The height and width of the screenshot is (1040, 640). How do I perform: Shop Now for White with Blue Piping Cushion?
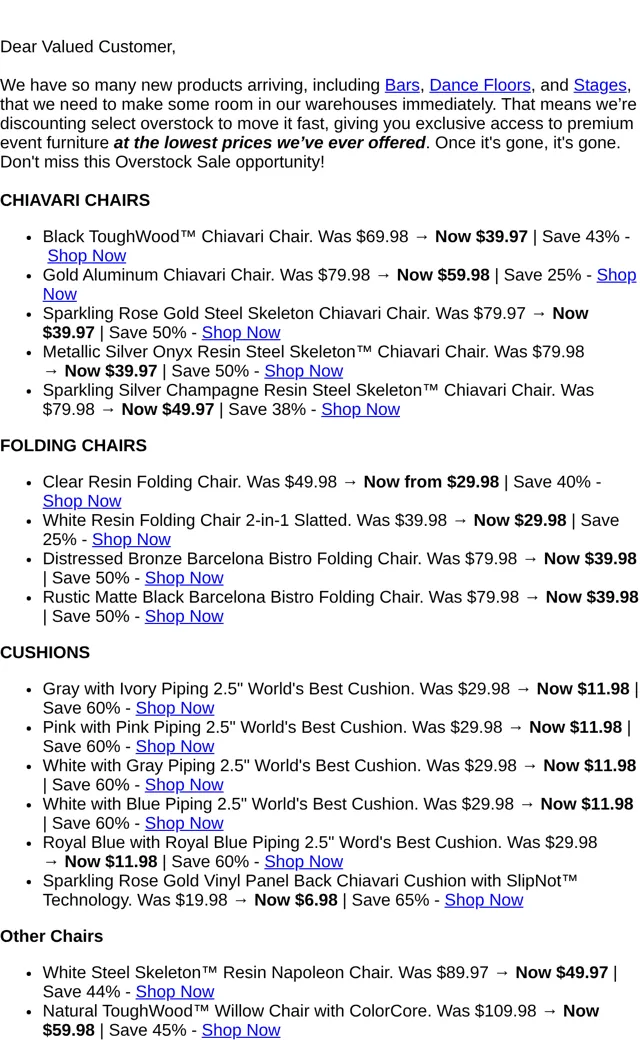(x=184, y=824)
